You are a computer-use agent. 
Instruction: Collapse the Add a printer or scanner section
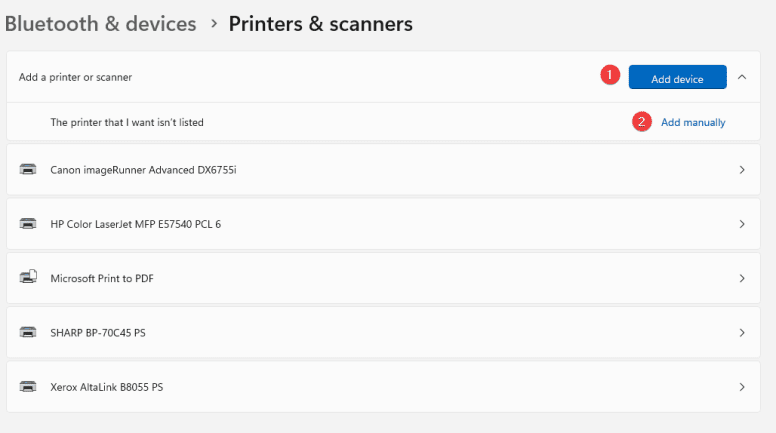[x=742, y=77]
